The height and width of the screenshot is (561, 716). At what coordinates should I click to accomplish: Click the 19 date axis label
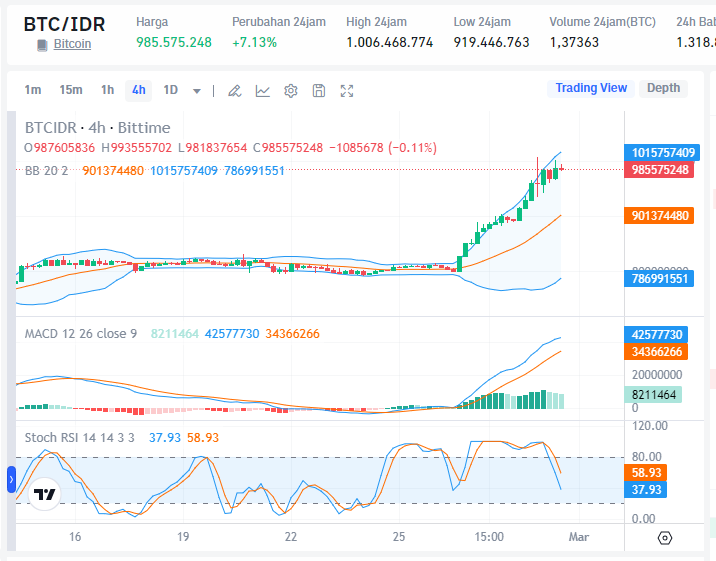pos(183,537)
